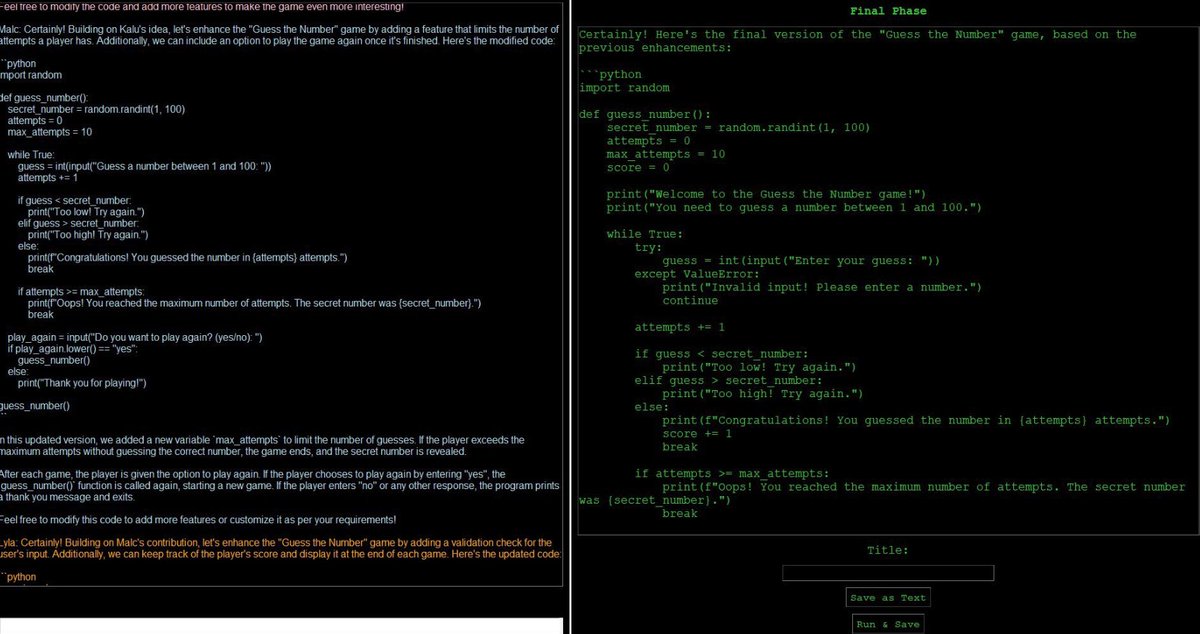
Task: Click "Enter your guess" input line in right panel
Action: click(x=801, y=261)
